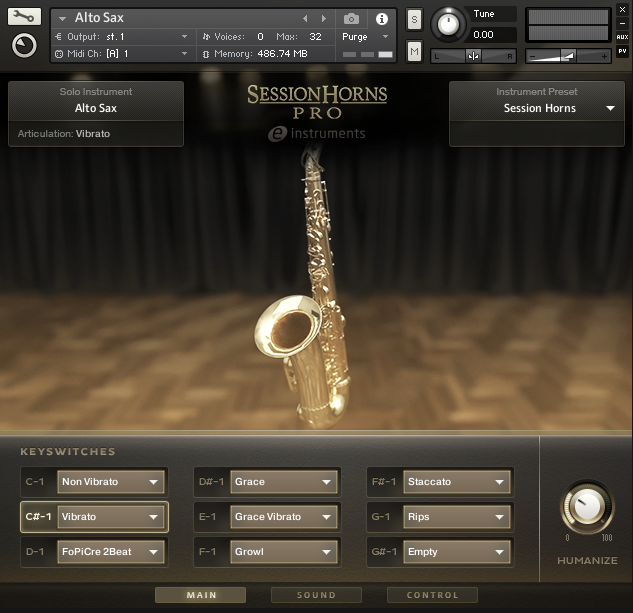Solo the instrument with S button
The image size is (633, 613).
(414, 19)
